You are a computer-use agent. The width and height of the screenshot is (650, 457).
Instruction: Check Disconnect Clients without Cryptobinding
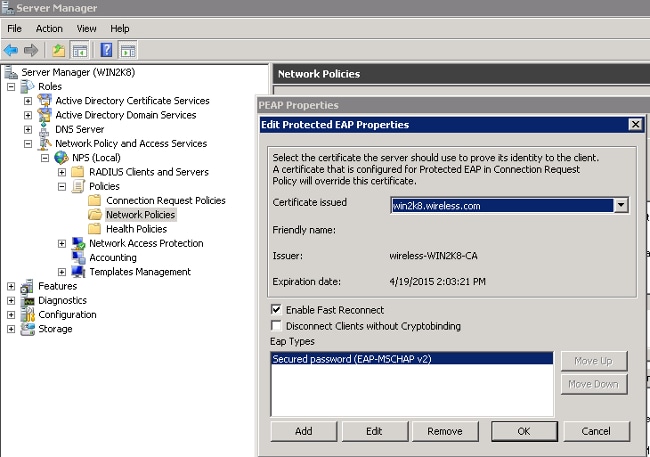(x=276, y=326)
